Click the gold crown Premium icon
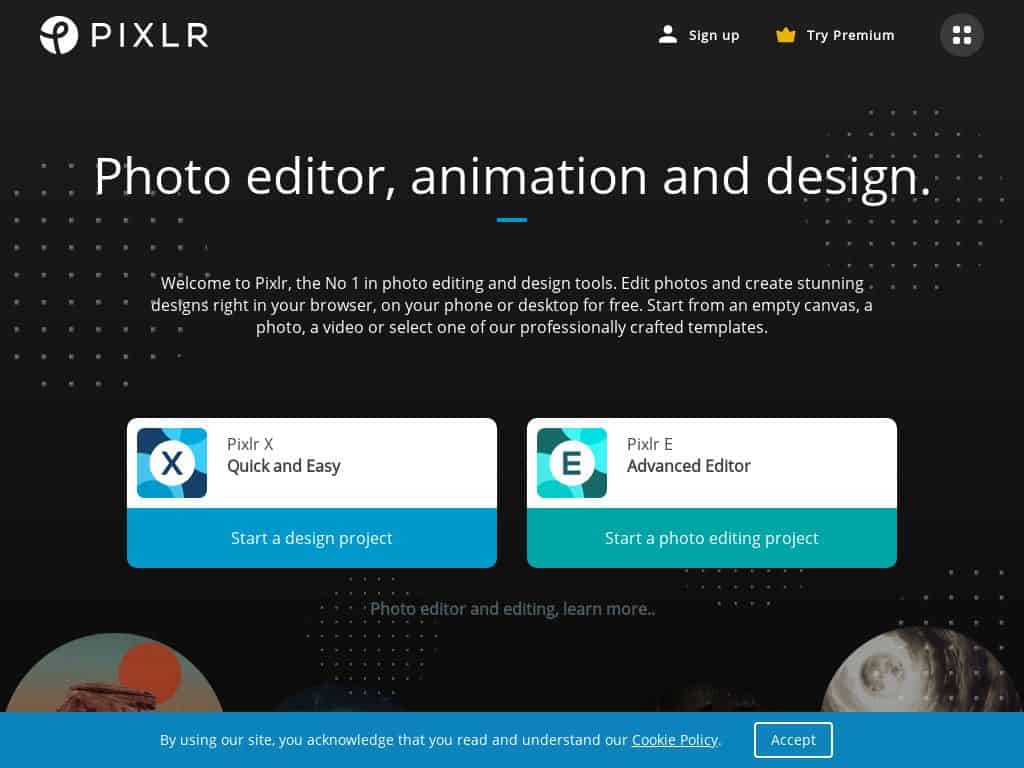This screenshot has width=1024, height=768. tap(785, 35)
